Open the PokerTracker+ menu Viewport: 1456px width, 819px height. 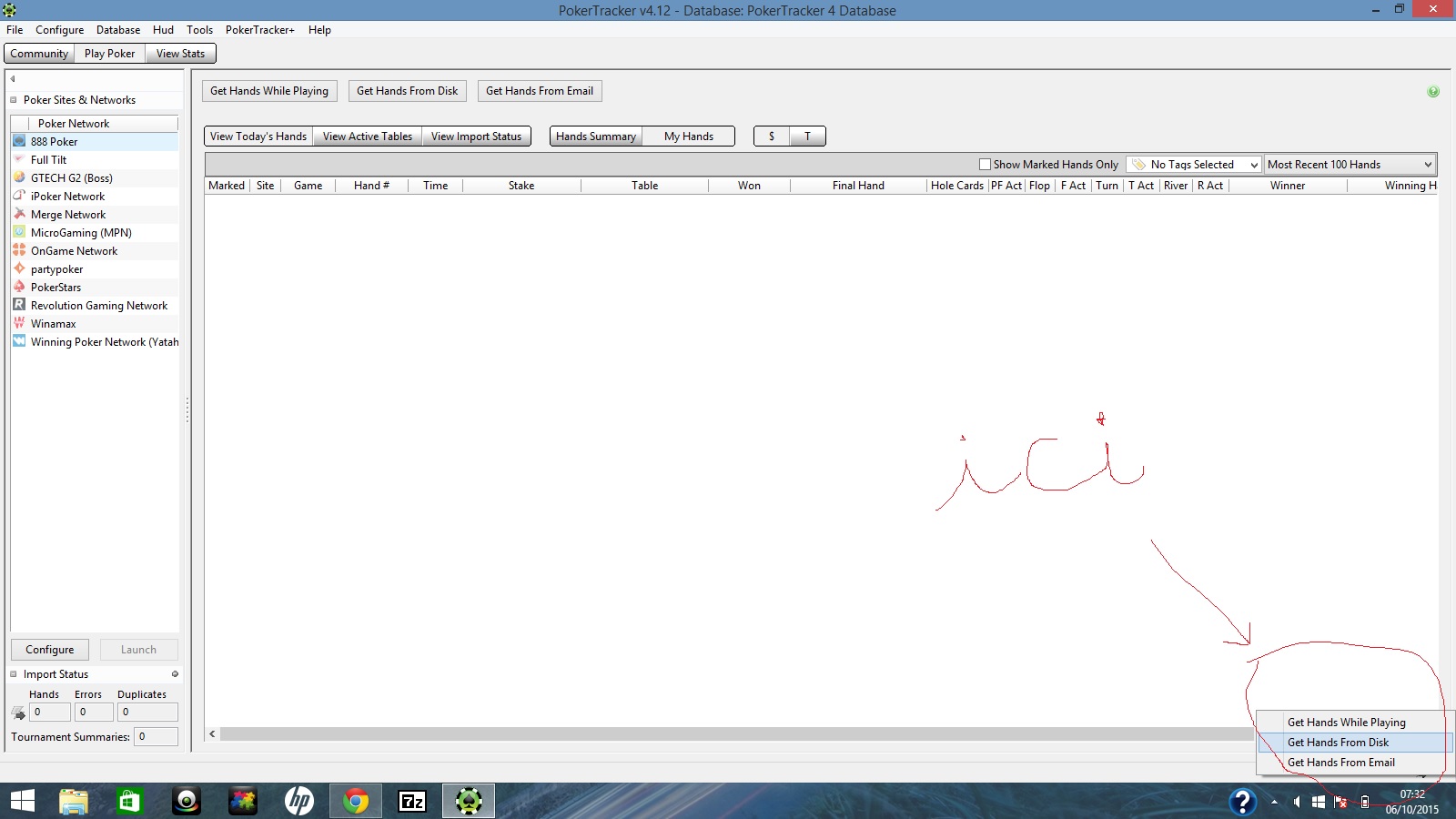pyautogui.click(x=259, y=30)
